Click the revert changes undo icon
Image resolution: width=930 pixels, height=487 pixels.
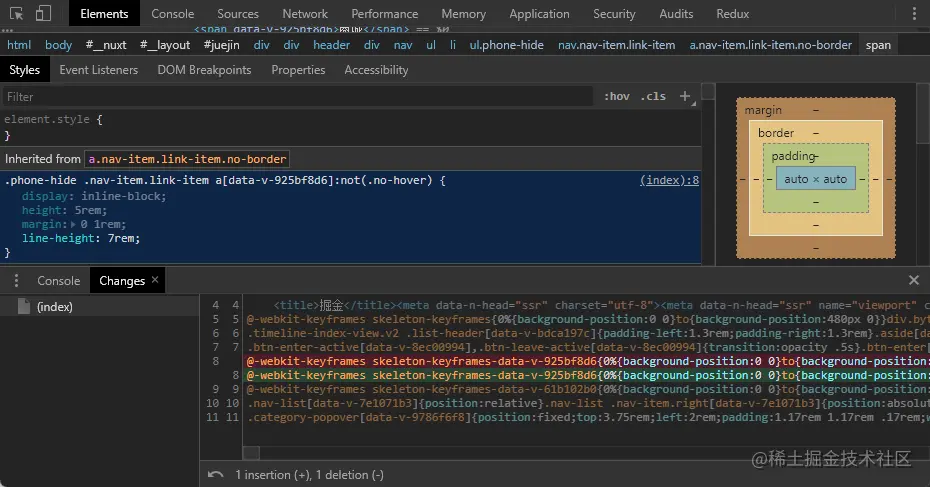[x=216, y=475]
